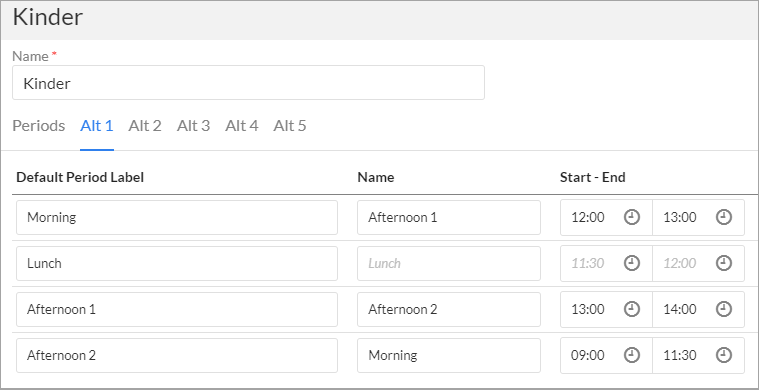
Task: Click the Name field containing Kinder
Action: click(248, 83)
